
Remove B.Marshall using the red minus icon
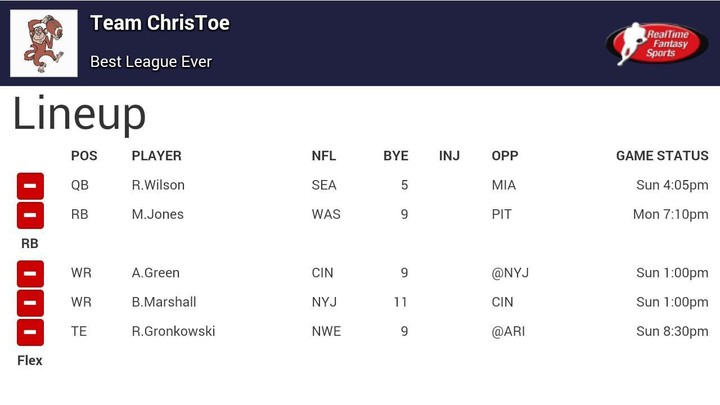[x=30, y=302]
